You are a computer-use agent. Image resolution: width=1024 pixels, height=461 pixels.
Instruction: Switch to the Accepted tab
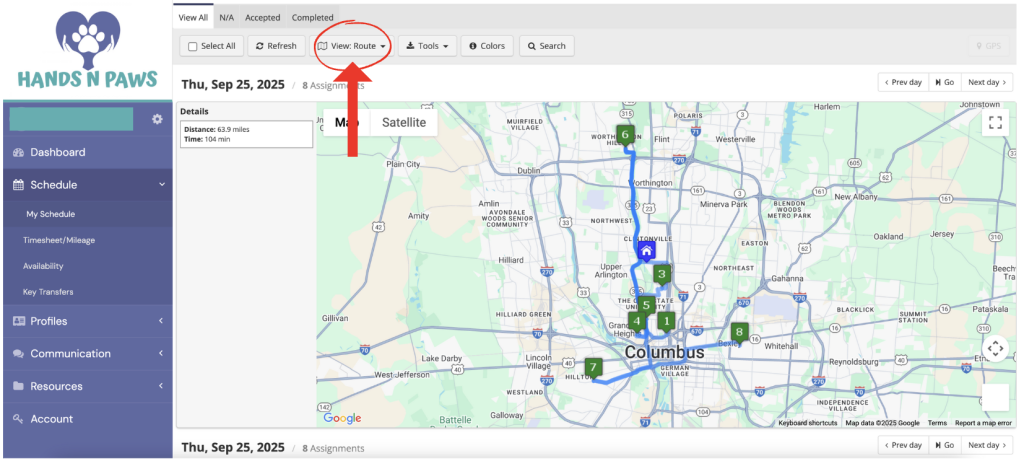(263, 18)
